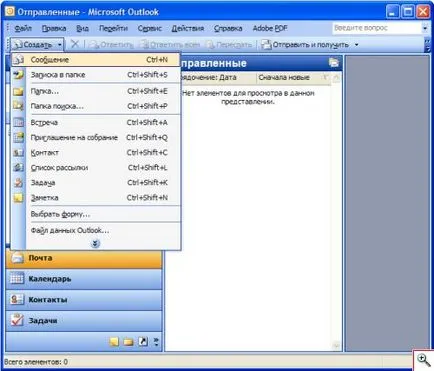Click the yellow Заметка note icon

pyautogui.click(x=18, y=198)
